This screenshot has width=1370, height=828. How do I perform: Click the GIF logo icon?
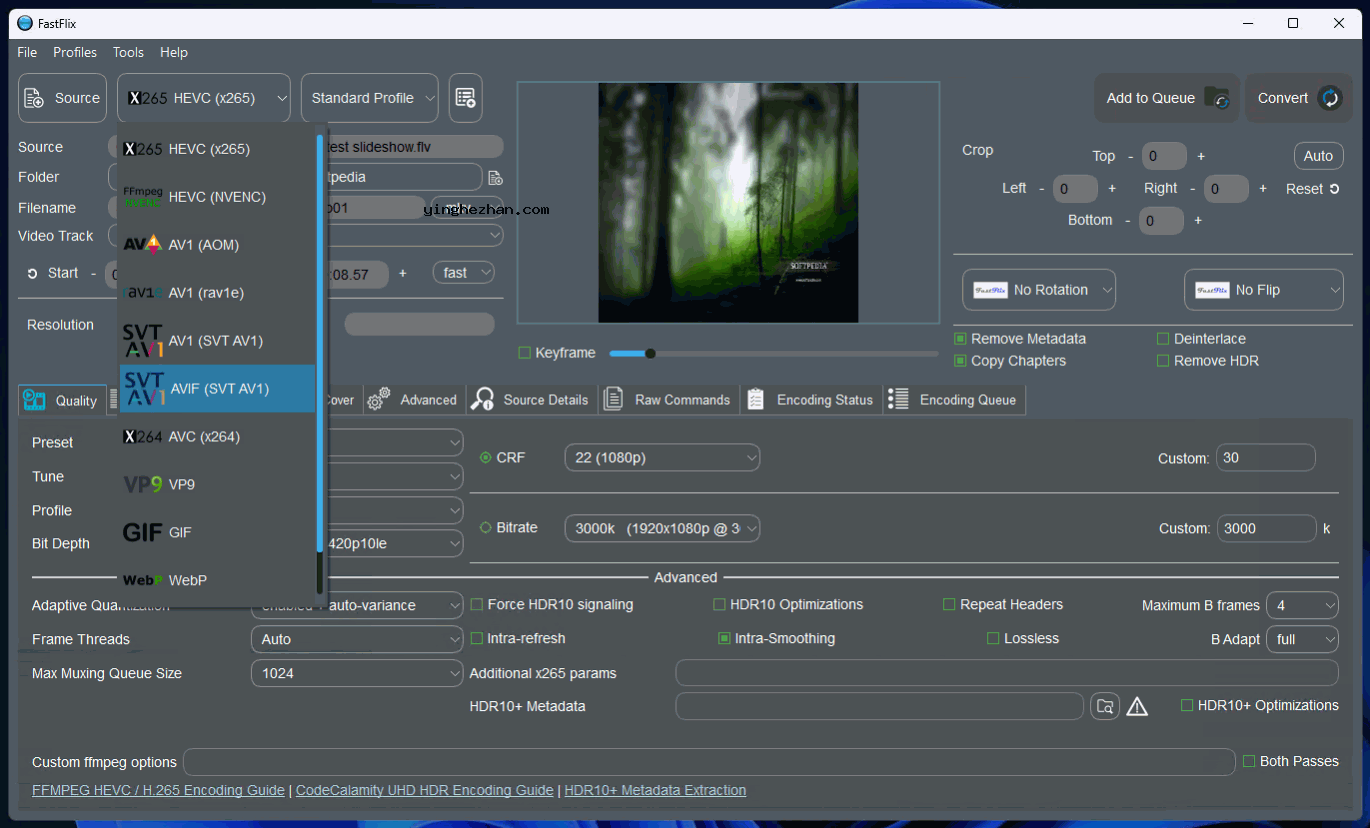point(143,532)
